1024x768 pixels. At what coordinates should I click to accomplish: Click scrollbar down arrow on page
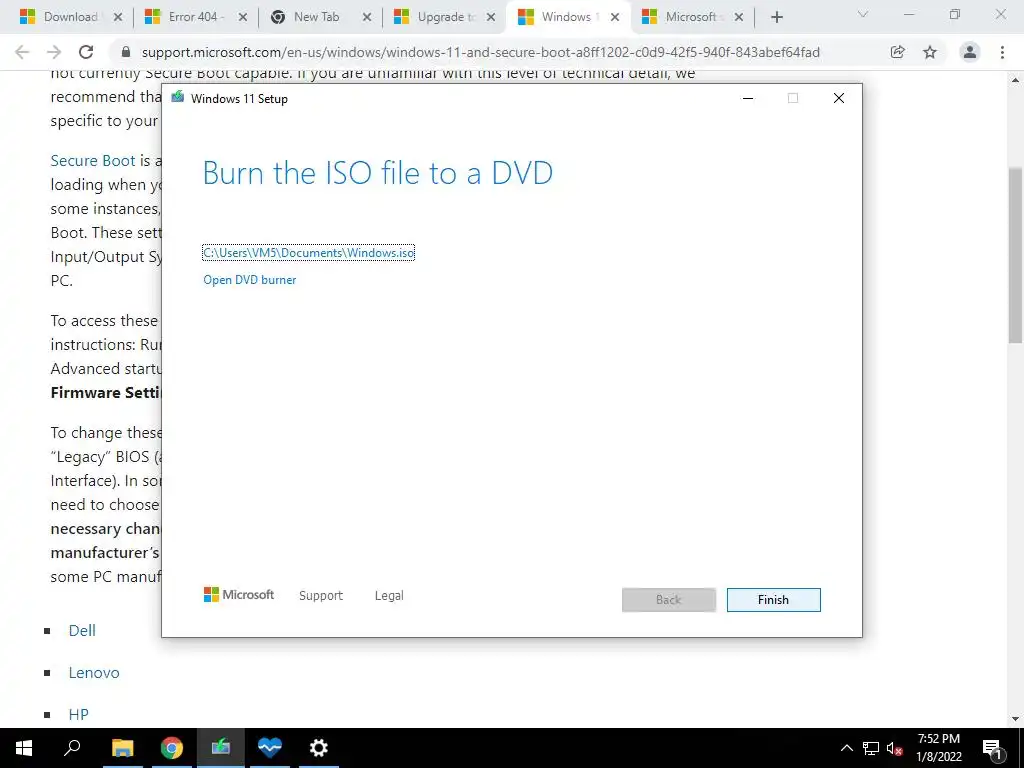click(1016, 719)
